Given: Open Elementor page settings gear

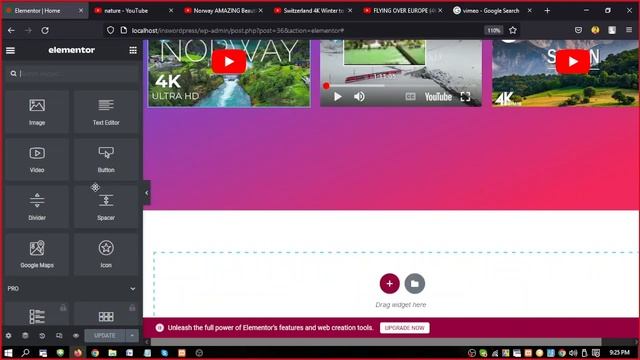Looking at the screenshot, I should coord(9,336).
